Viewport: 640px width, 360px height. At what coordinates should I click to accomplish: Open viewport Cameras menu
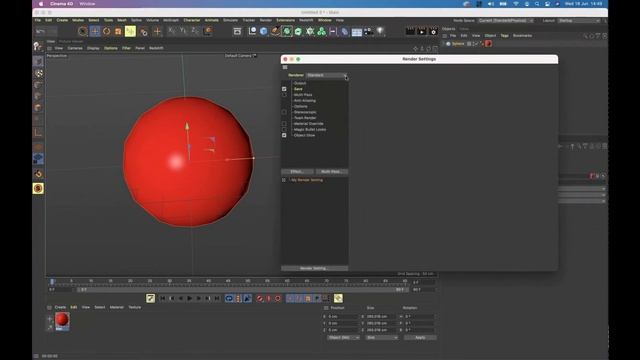[x=75, y=48]
